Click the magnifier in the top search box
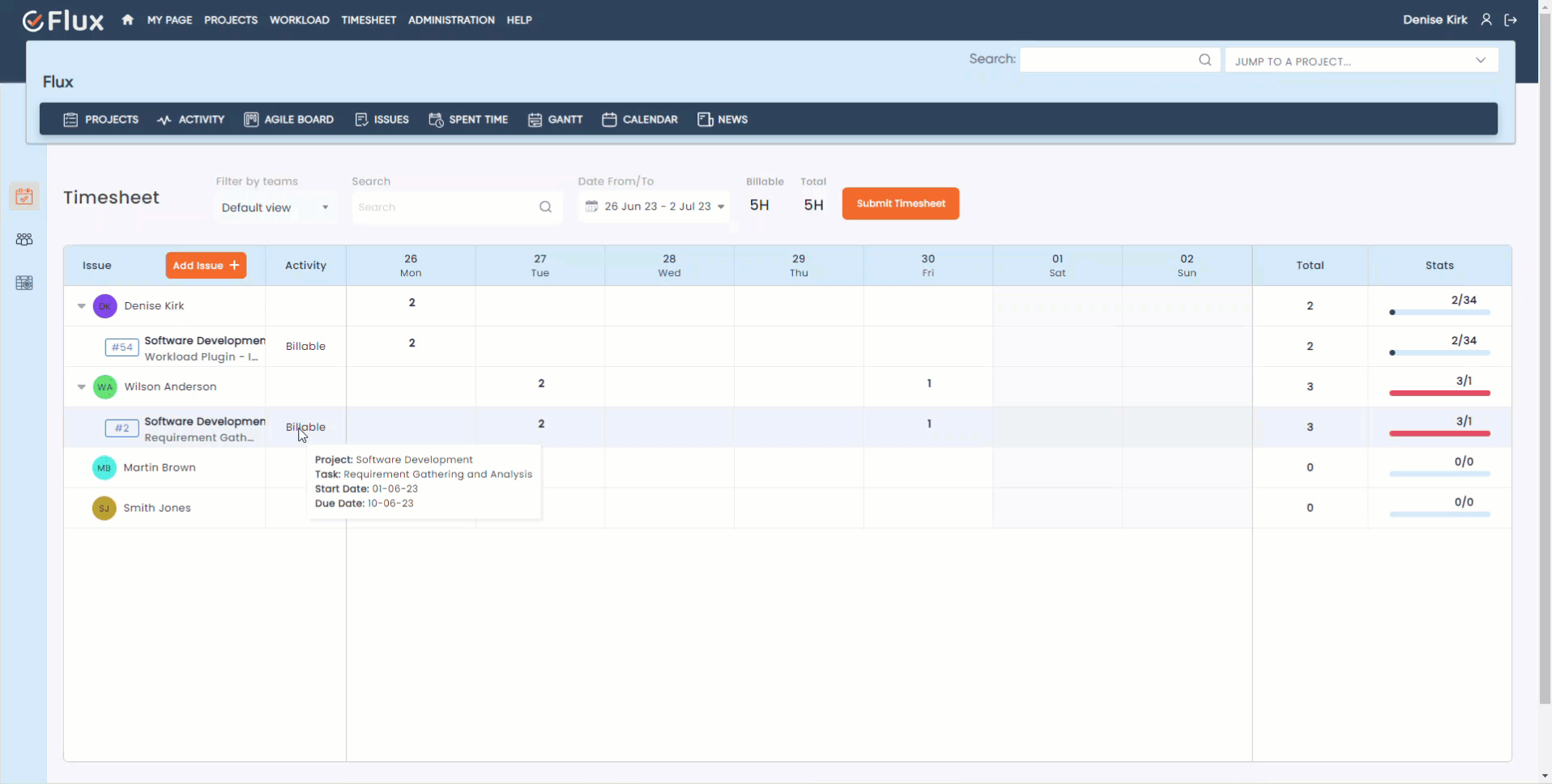This screenshot has height=784, width=1552. point(1205,60)
